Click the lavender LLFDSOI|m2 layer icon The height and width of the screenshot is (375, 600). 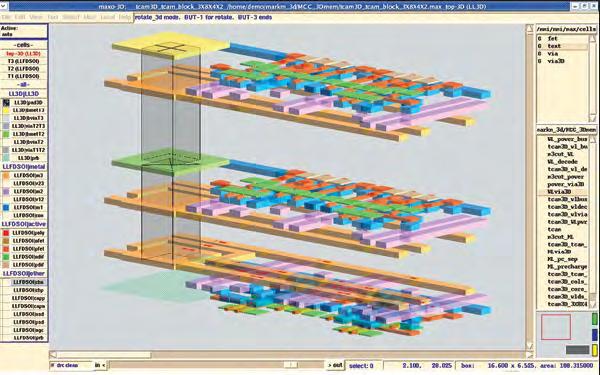pyautogui.click(x=6, y=191)
